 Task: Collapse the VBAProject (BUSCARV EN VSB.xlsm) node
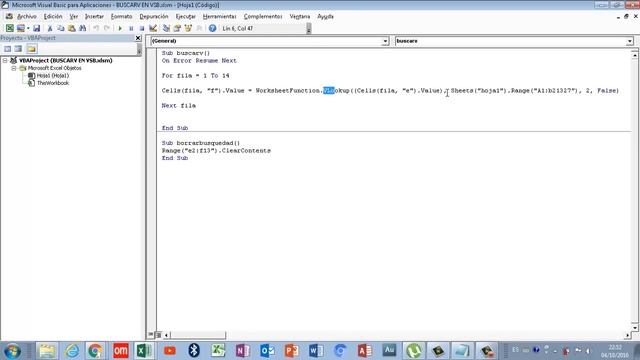click(x=5, y=60)
